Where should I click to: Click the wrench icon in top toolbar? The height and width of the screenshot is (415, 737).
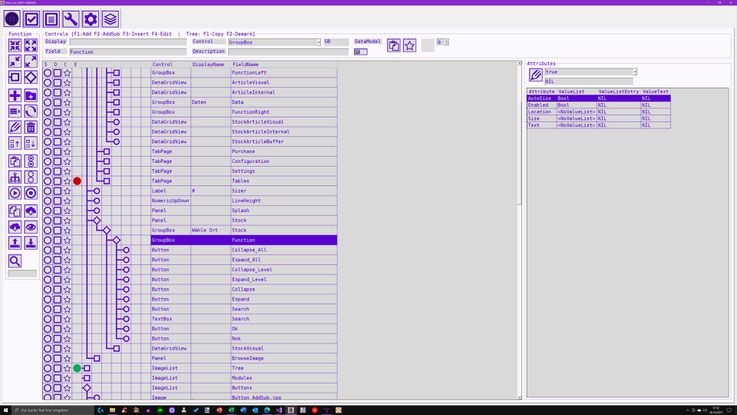coord(71,19)
